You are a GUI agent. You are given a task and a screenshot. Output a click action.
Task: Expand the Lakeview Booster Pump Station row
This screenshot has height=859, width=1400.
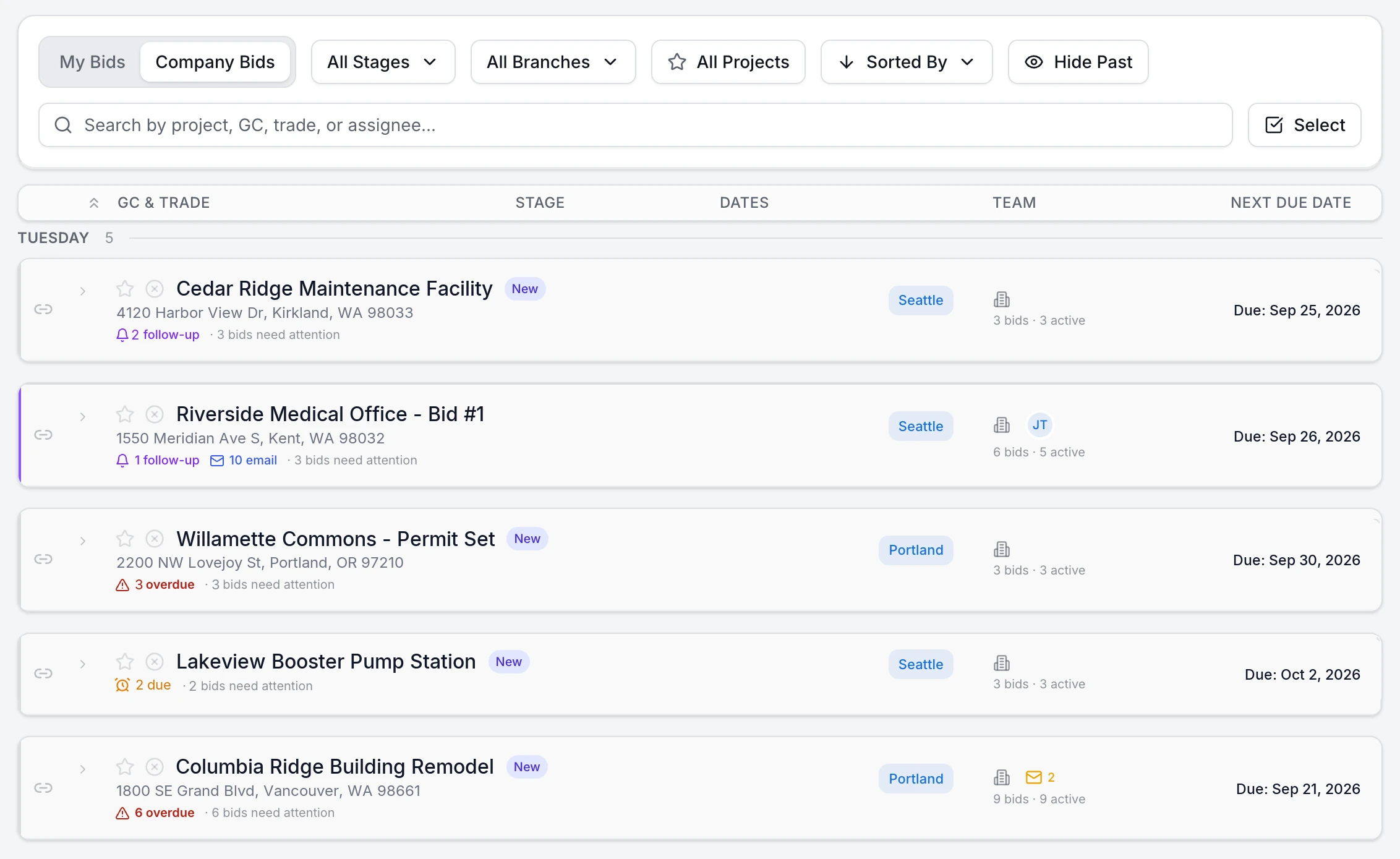[83, 664]
